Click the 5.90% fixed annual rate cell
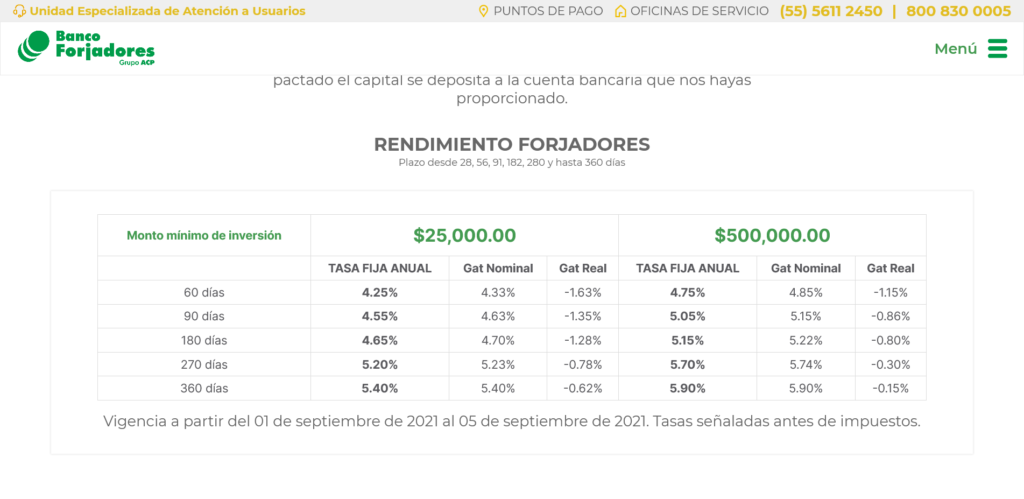Screen dimensions: 1024x499 point(687,388)
